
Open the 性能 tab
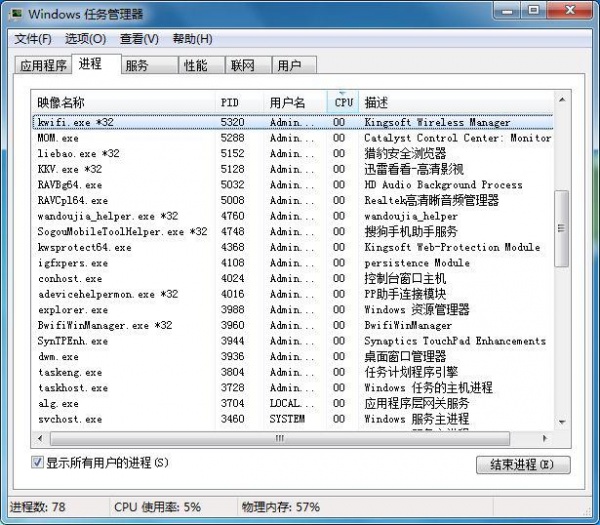click(202, 65)
